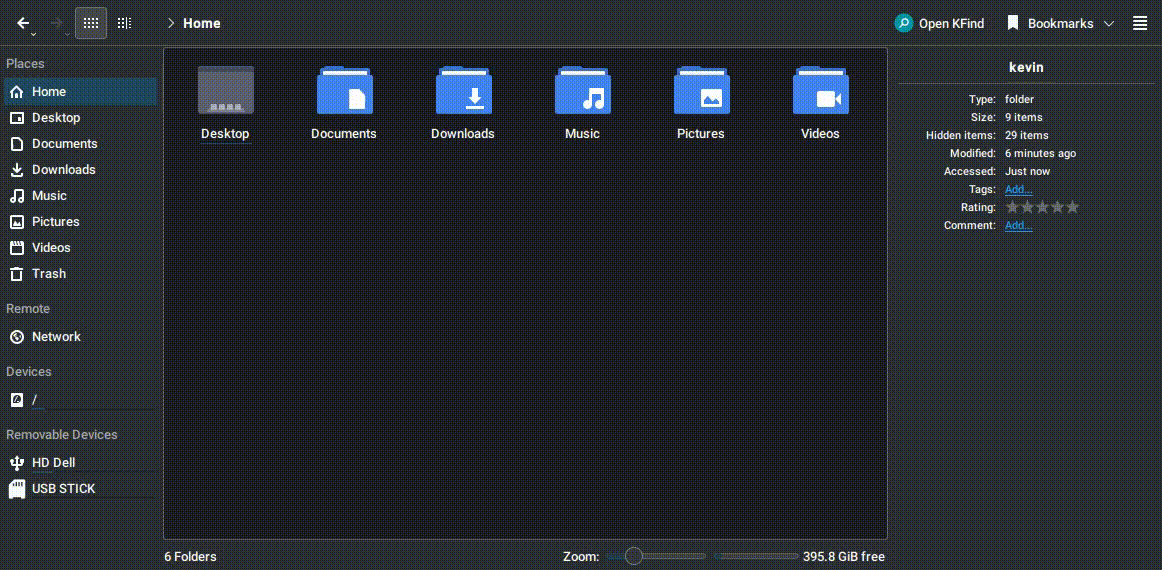Click the '29 items' hidden items value
The height and width of the screenshot is (570, 1162).
pyautogui.click(x=1026, y=136)
